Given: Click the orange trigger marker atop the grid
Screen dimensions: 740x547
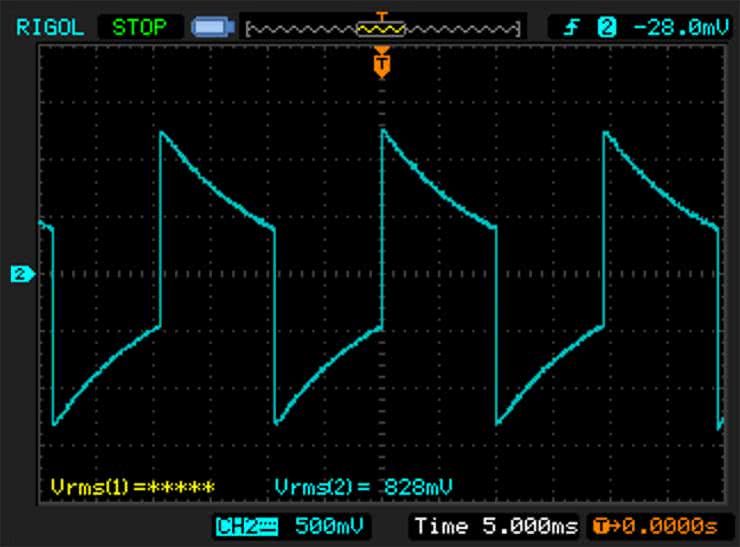Looking at the screenshot, I should pos(380,66).
